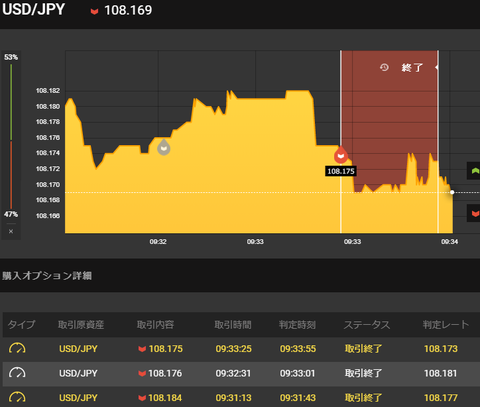Image resolution: width=480 pixels, height=407 pixels.
Task: Click the 47% sentiment indicator
Action: coord(11,214)
